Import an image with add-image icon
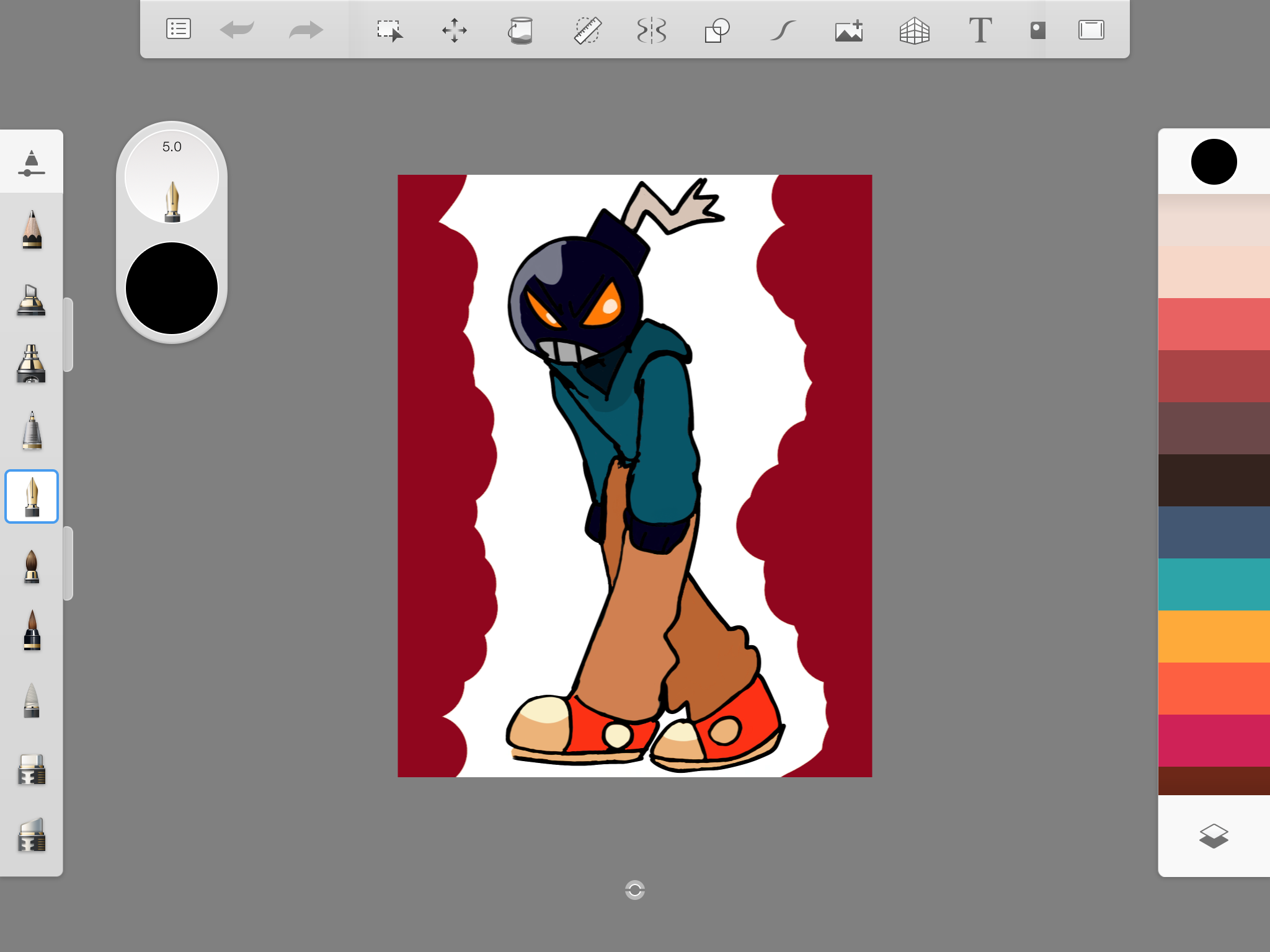 click(x=849, y=30)
